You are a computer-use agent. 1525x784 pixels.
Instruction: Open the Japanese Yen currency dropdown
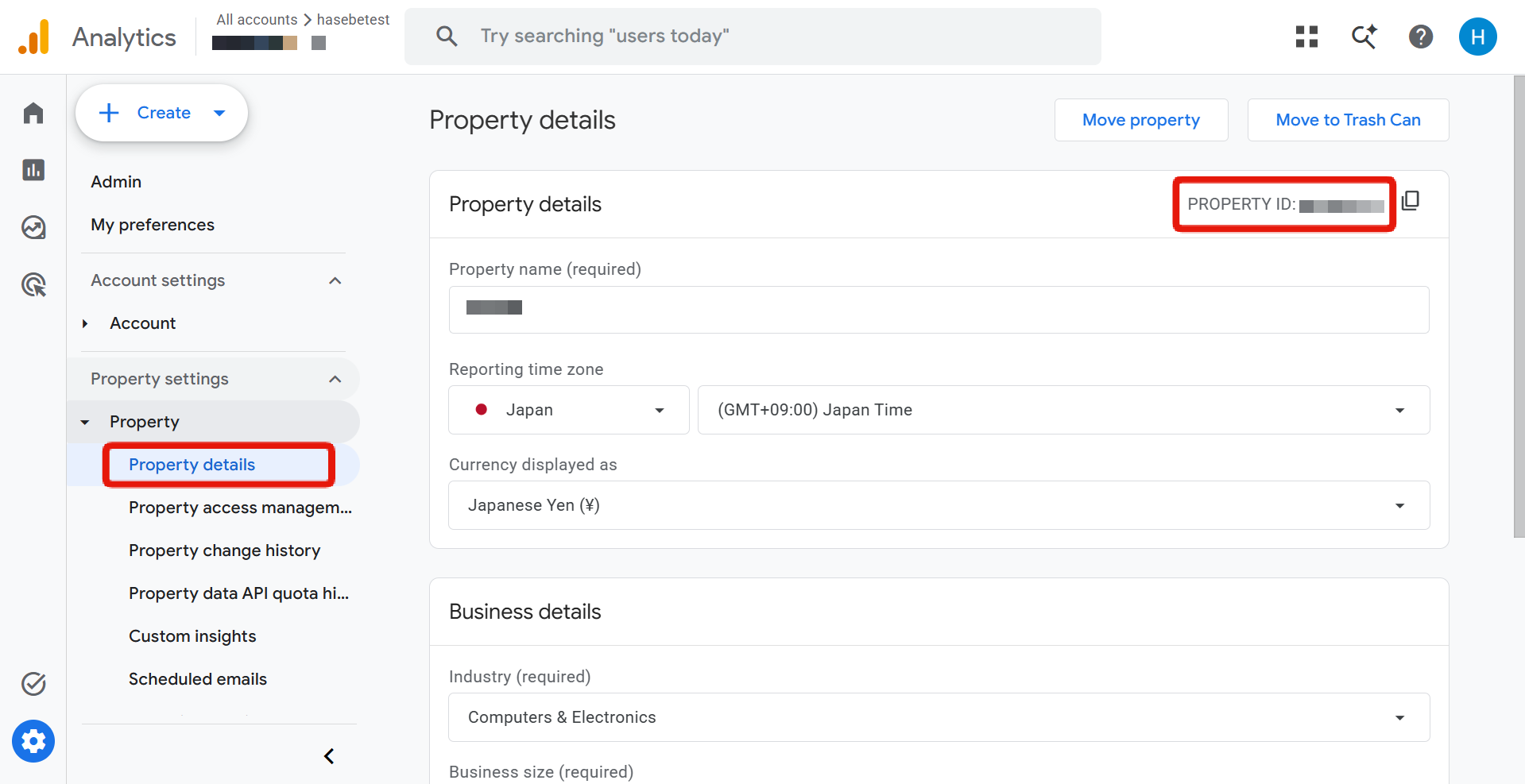939,505
